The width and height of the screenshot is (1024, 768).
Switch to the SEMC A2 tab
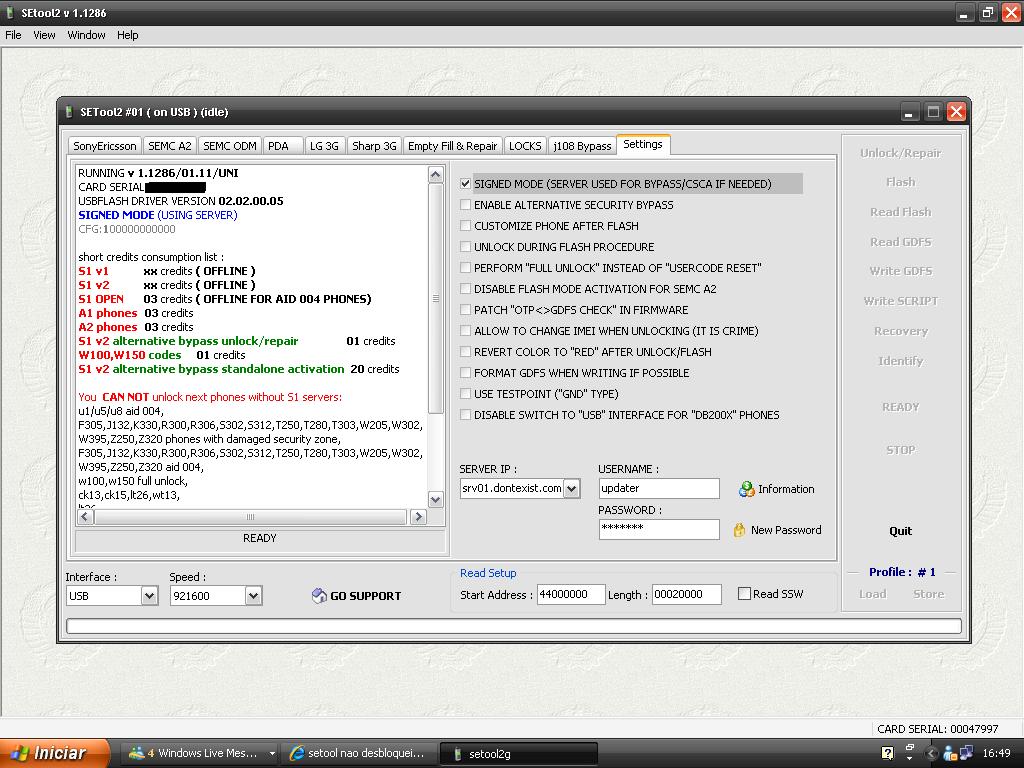click(x=170, y=146)
